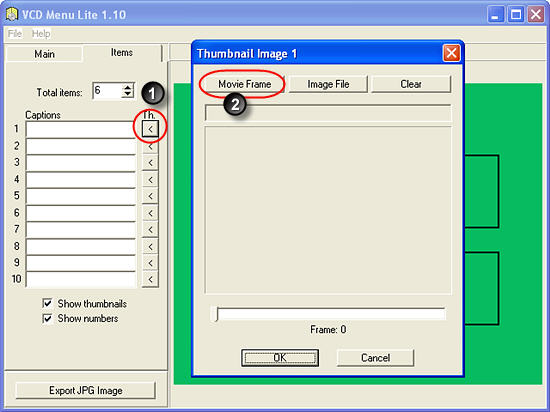This screenshot has width=550, height=412.
Task: Switch to the Main tab
Action: [45, 54]
